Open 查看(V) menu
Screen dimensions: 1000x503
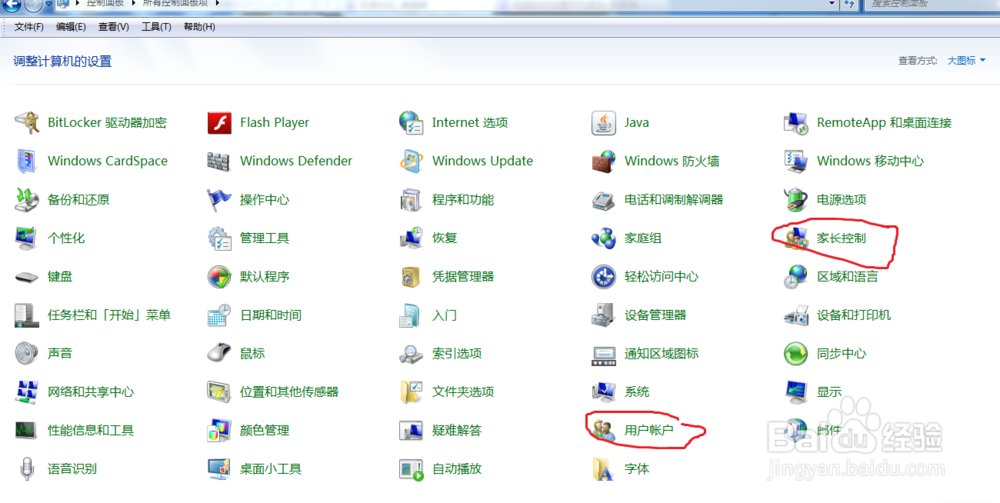pyautogui.click(x=114, y=27)
